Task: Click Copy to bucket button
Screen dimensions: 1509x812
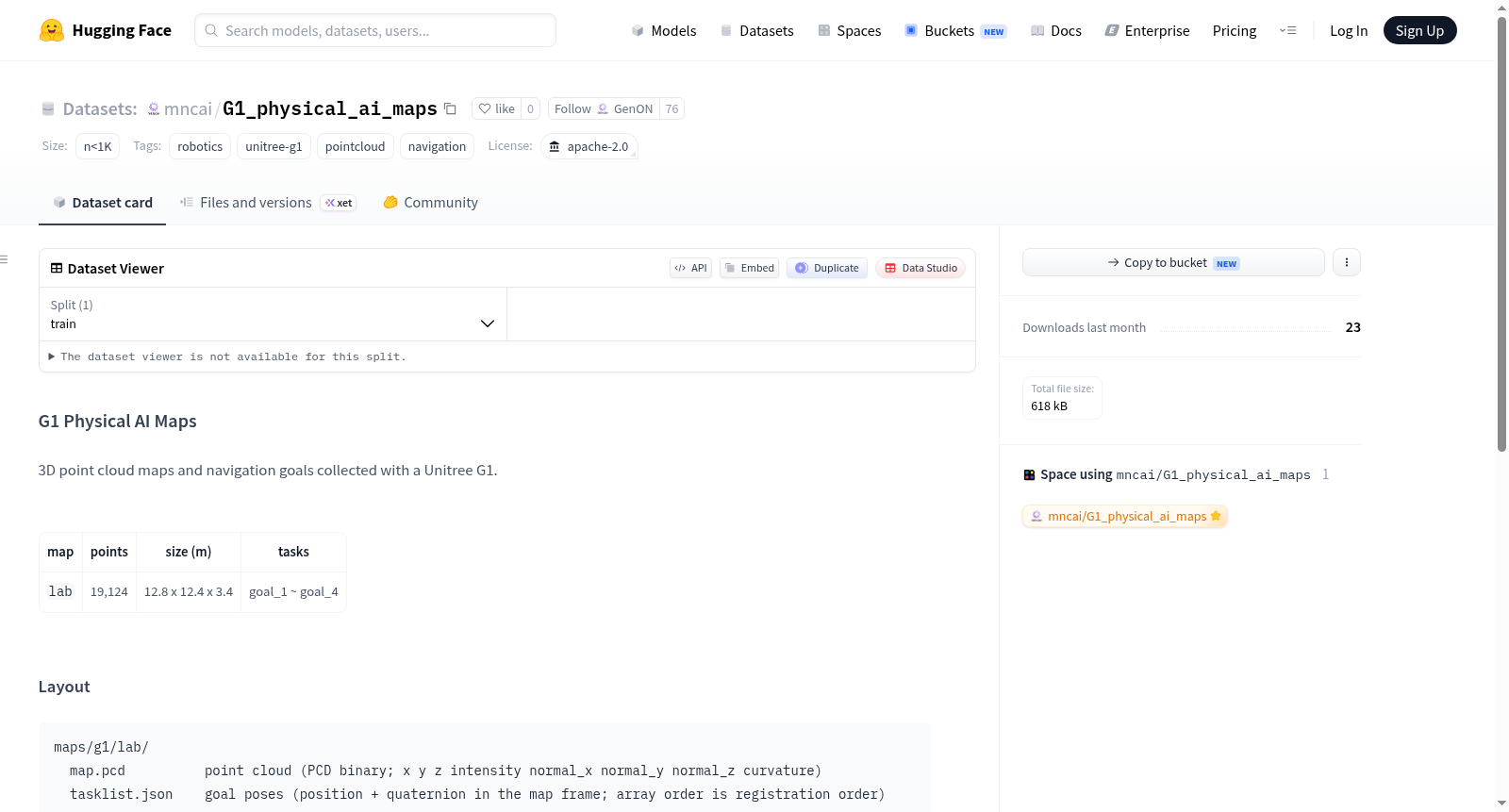Action: click(1173, 262)
